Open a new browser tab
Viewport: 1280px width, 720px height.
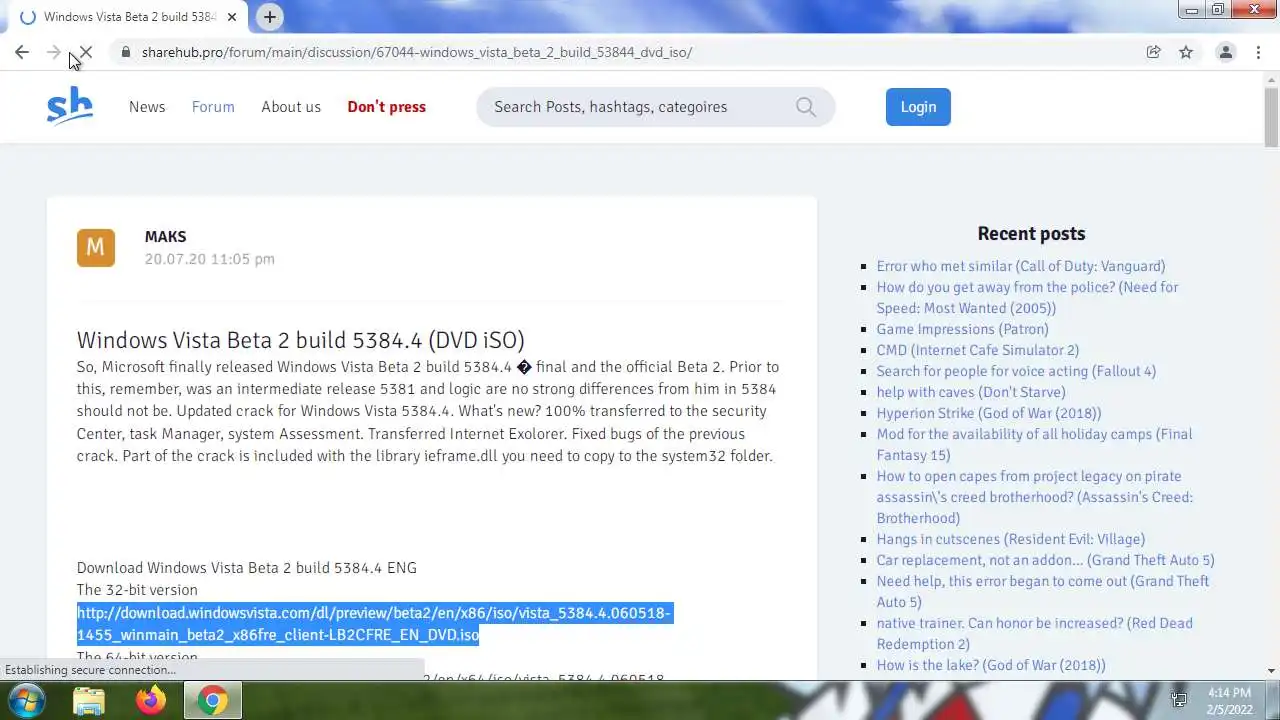270,17
